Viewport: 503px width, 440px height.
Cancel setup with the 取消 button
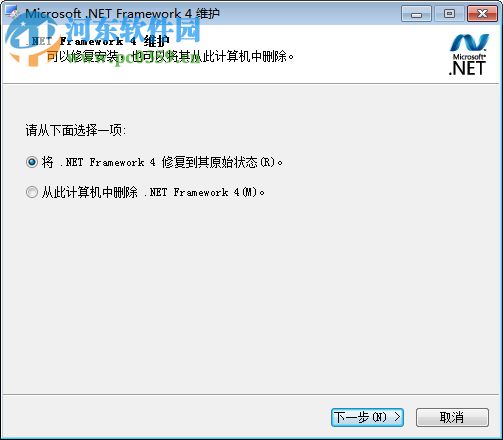(x=452, y=417)
